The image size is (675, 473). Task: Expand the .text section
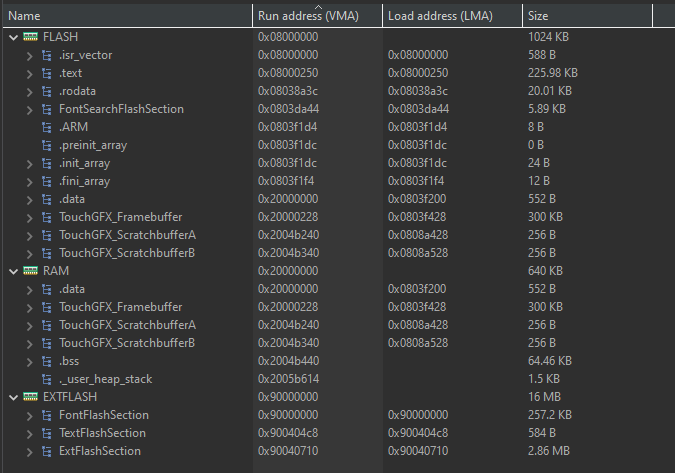tap(29, 74)
